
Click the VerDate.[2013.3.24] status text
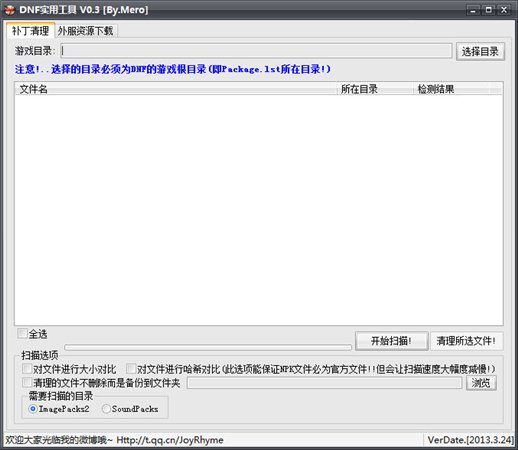click(471, 440)
